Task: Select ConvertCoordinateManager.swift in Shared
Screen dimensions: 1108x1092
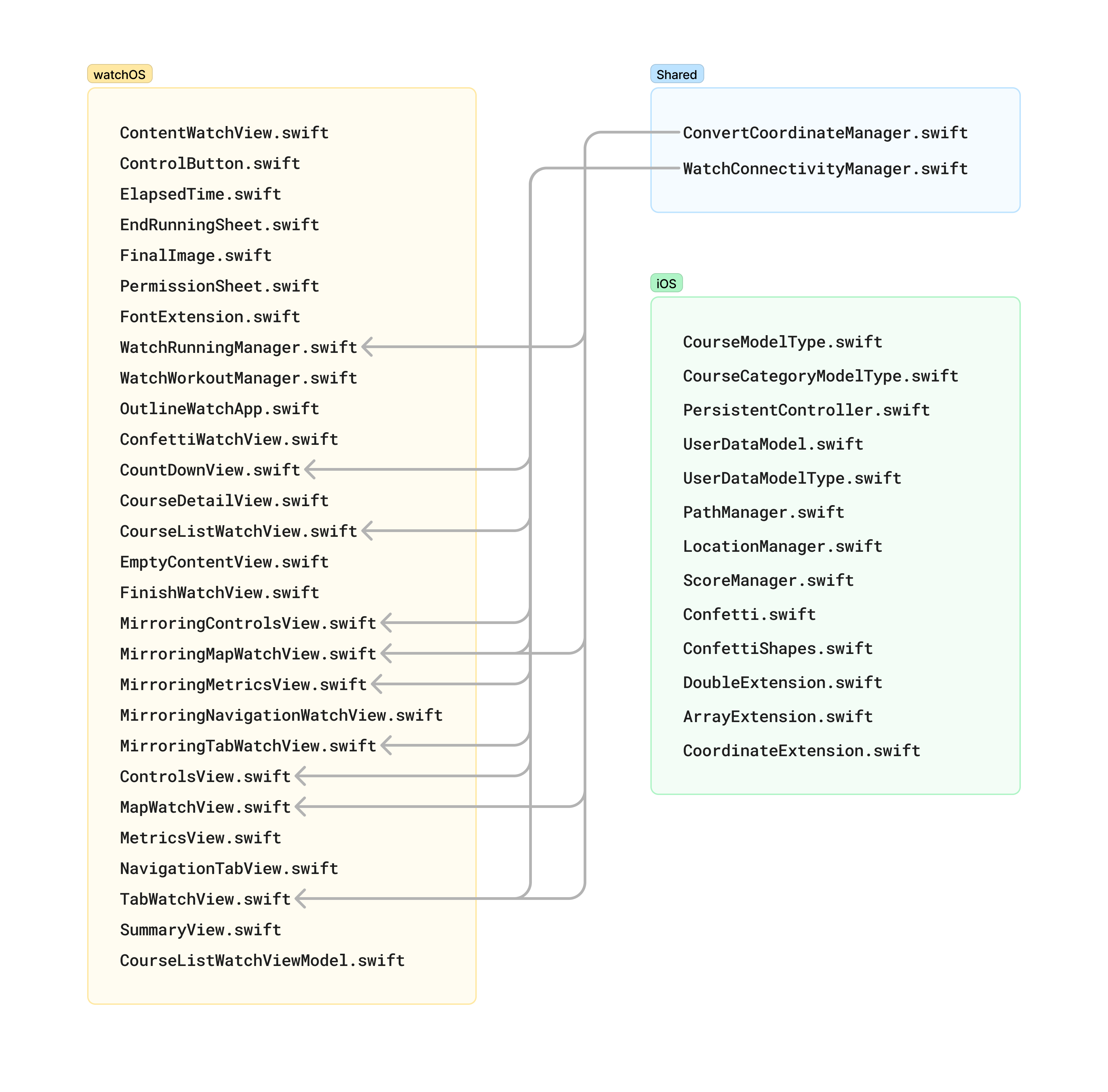Action: click(824, 132)
